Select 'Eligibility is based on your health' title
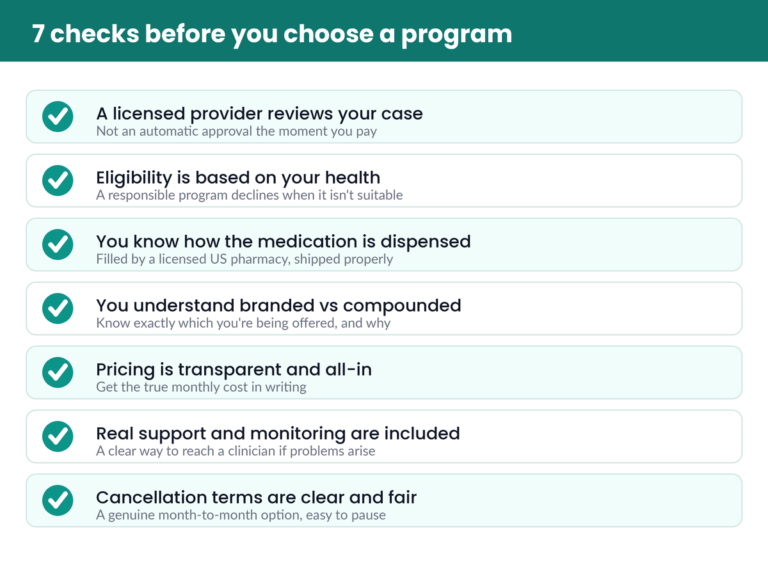The image size is (768, 563). pos(238,177)
